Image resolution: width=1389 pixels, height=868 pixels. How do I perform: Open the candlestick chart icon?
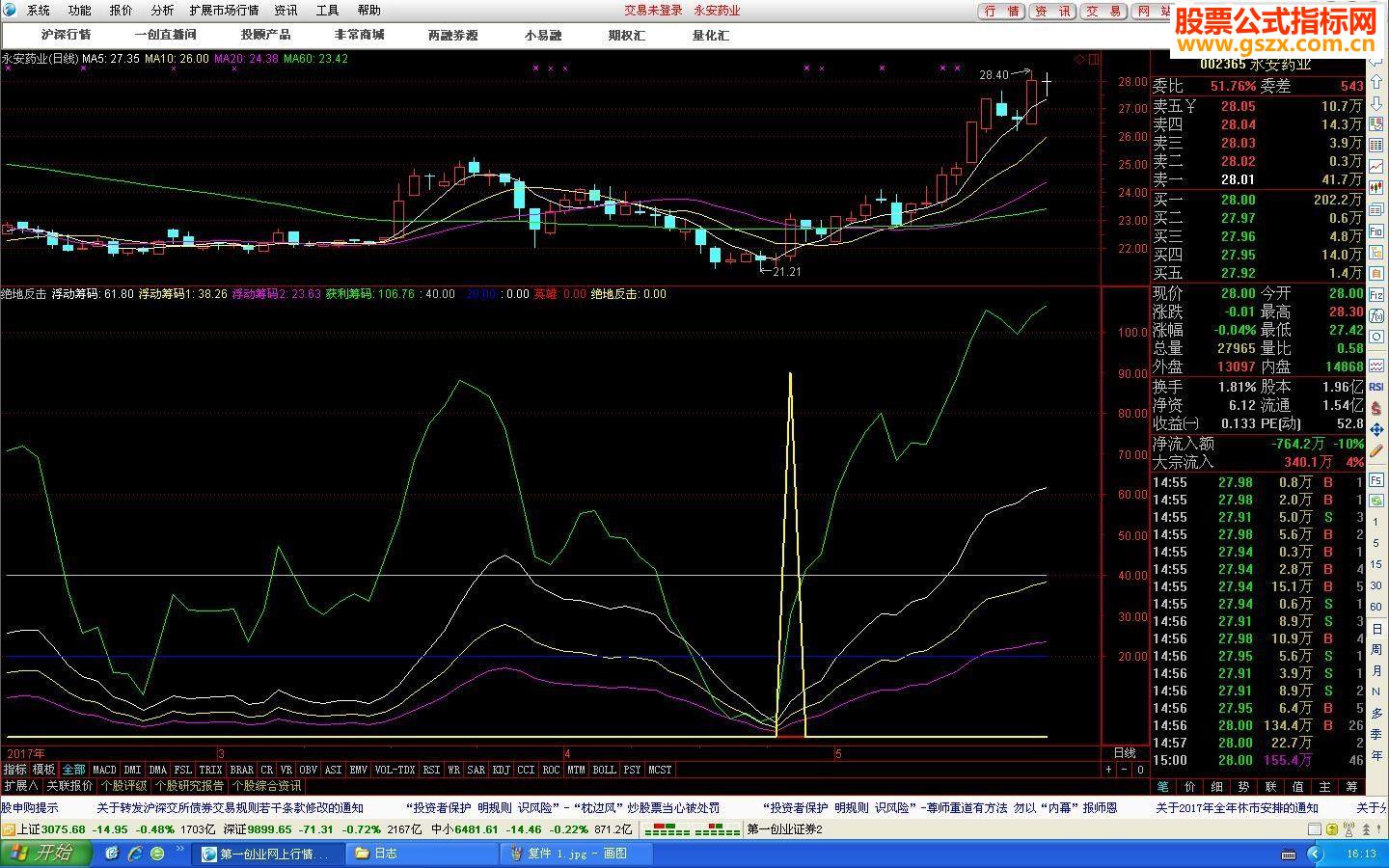(x=1376, y=187)
